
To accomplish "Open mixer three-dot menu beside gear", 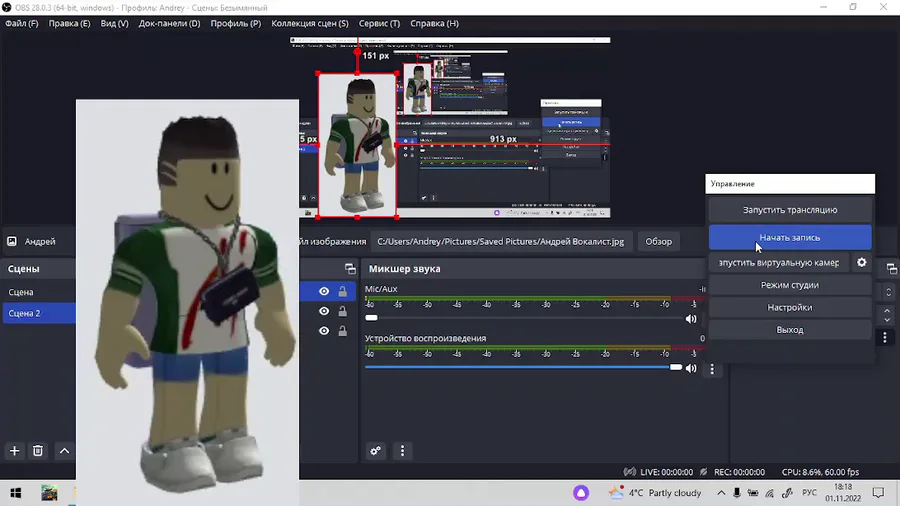I will pos(402,451).
